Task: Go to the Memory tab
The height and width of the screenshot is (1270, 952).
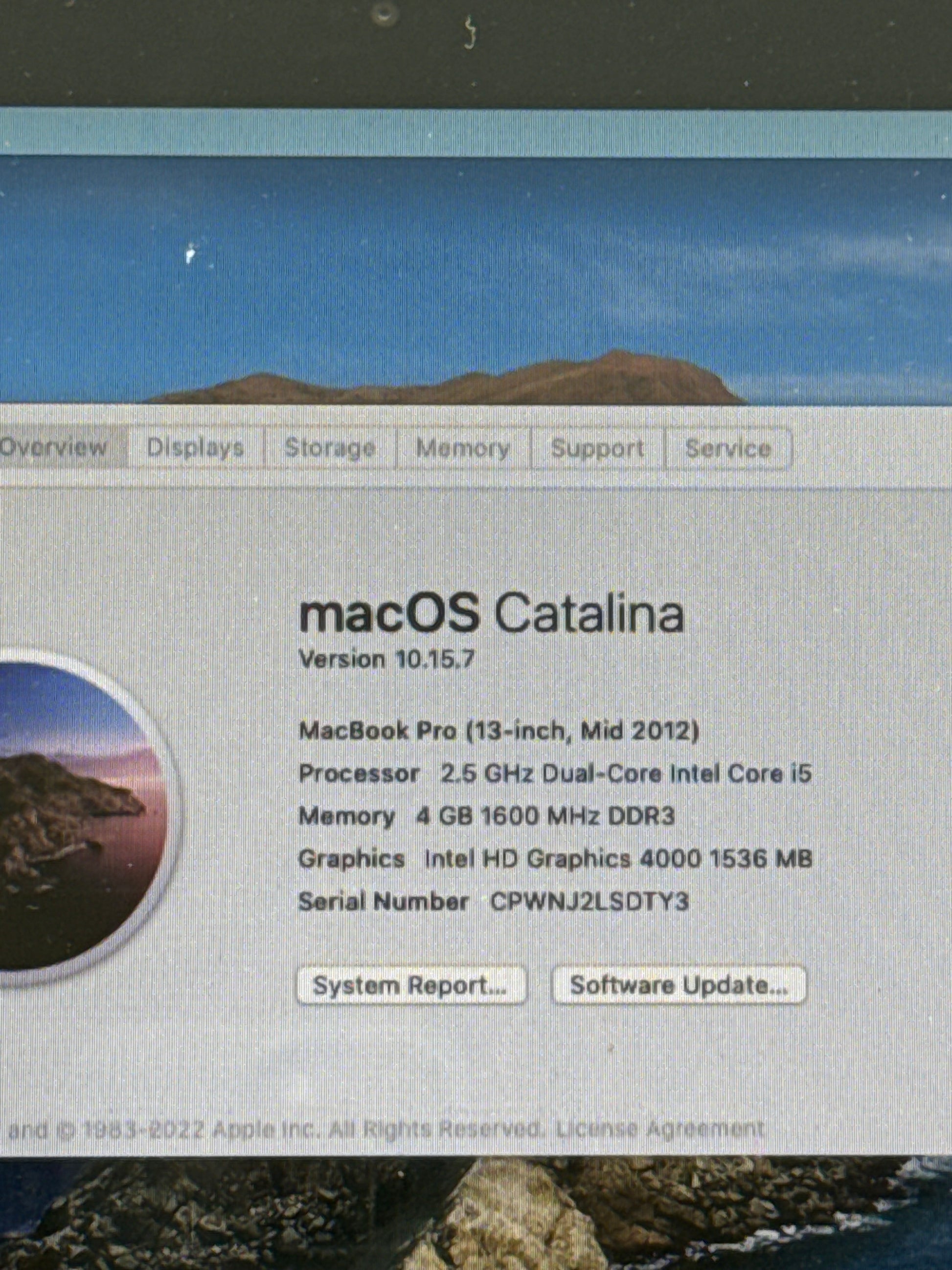Action: pos(462,448)
